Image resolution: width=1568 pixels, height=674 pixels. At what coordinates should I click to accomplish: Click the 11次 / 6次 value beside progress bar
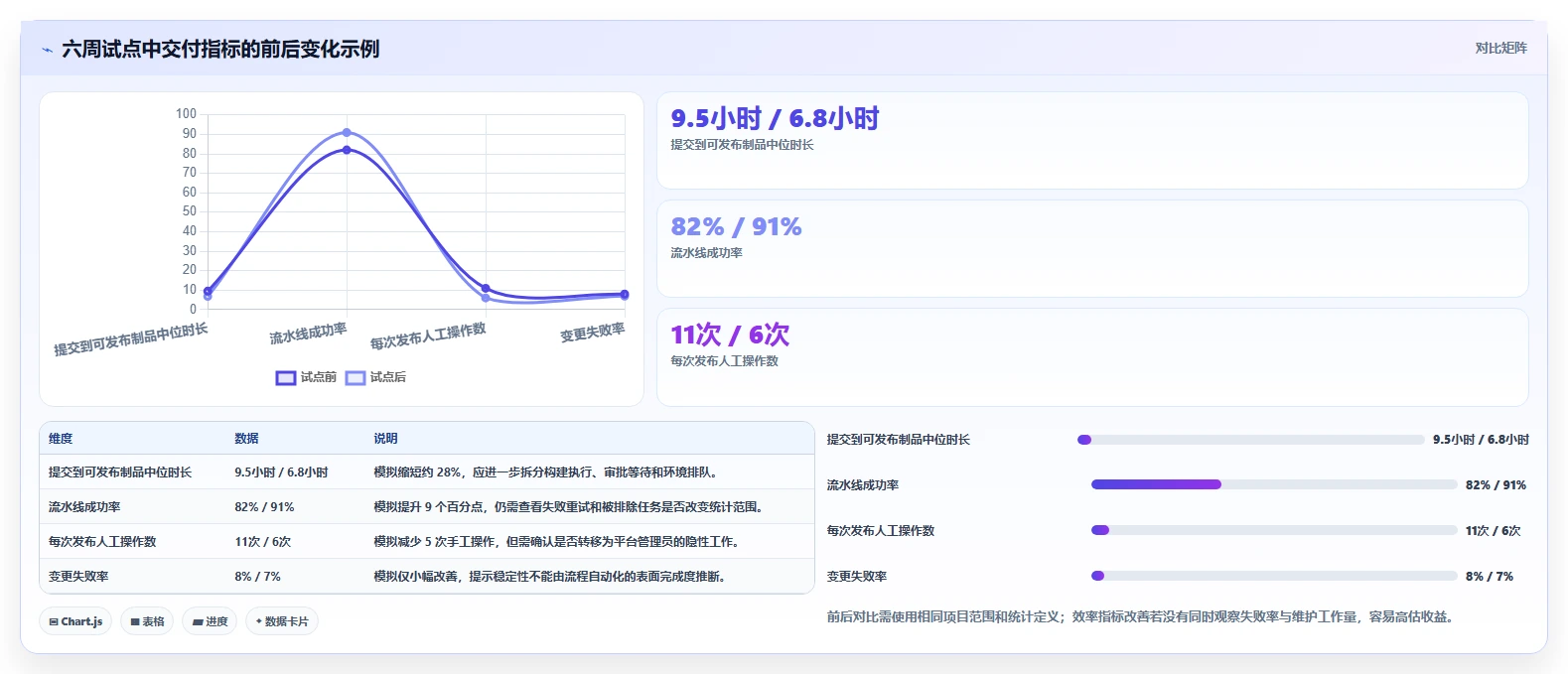pyautogui.click(x=1494, y=531)
